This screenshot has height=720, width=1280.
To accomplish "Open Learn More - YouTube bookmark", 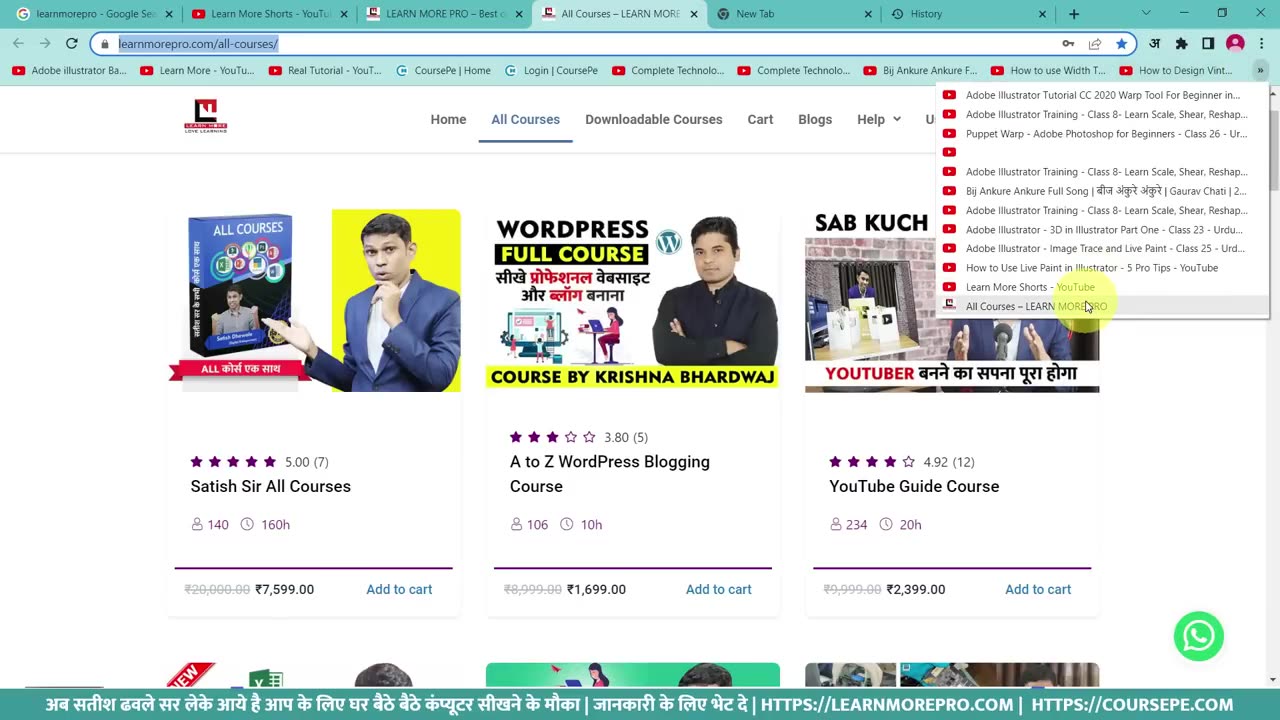I will [198, 70].
